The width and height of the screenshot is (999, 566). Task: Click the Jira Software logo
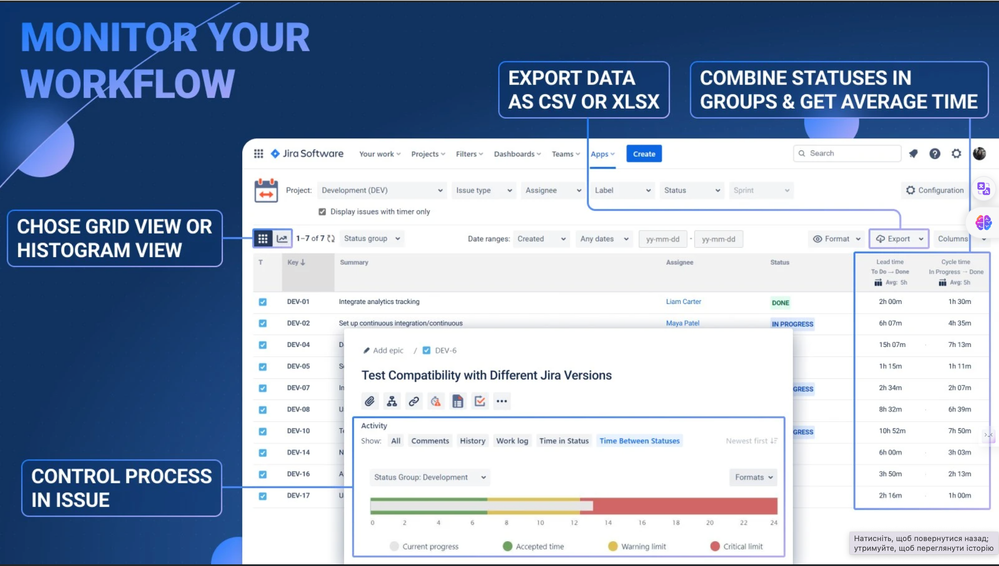pos(307,154)
